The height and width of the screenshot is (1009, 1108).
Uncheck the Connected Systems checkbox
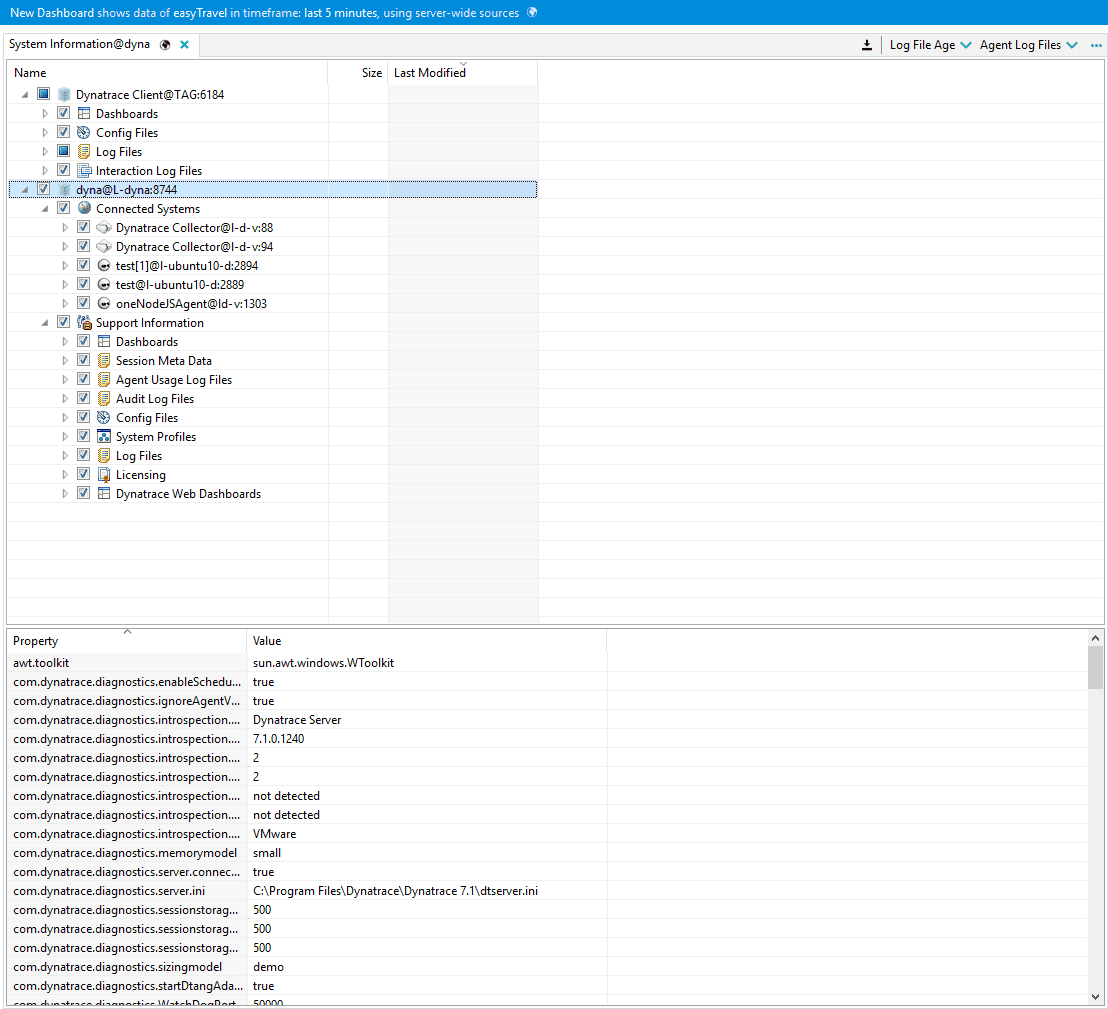point(64,208)
